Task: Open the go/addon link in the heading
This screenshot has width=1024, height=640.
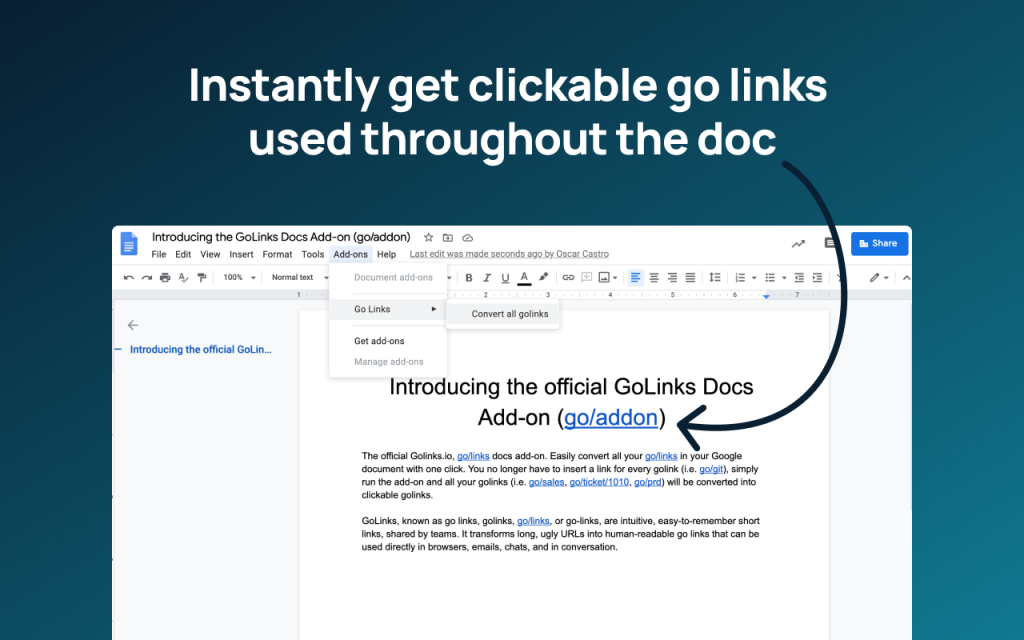Action: pyautogui.click(x=611, y=418)
